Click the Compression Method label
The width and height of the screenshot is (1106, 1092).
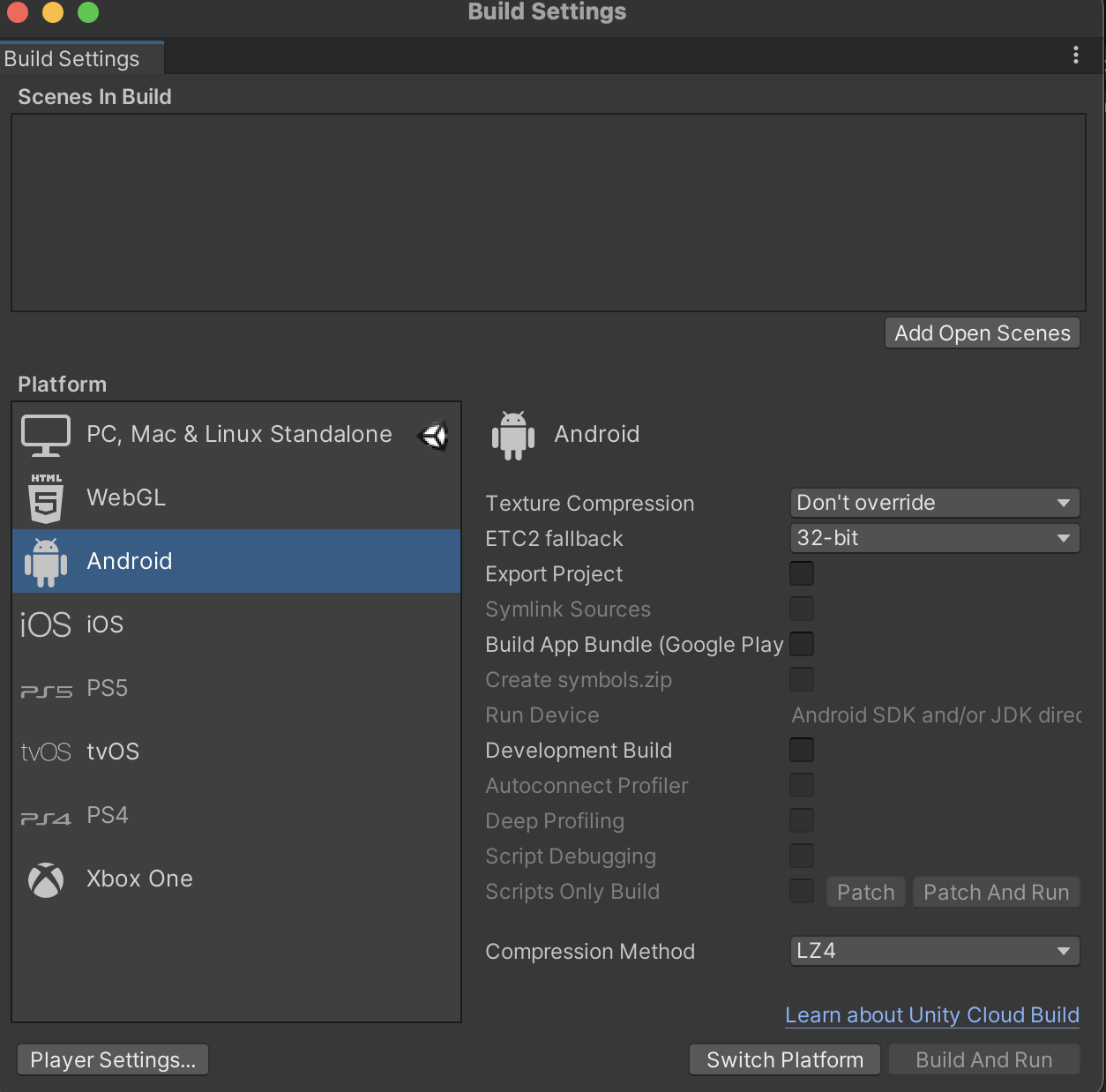pos(590,952)
